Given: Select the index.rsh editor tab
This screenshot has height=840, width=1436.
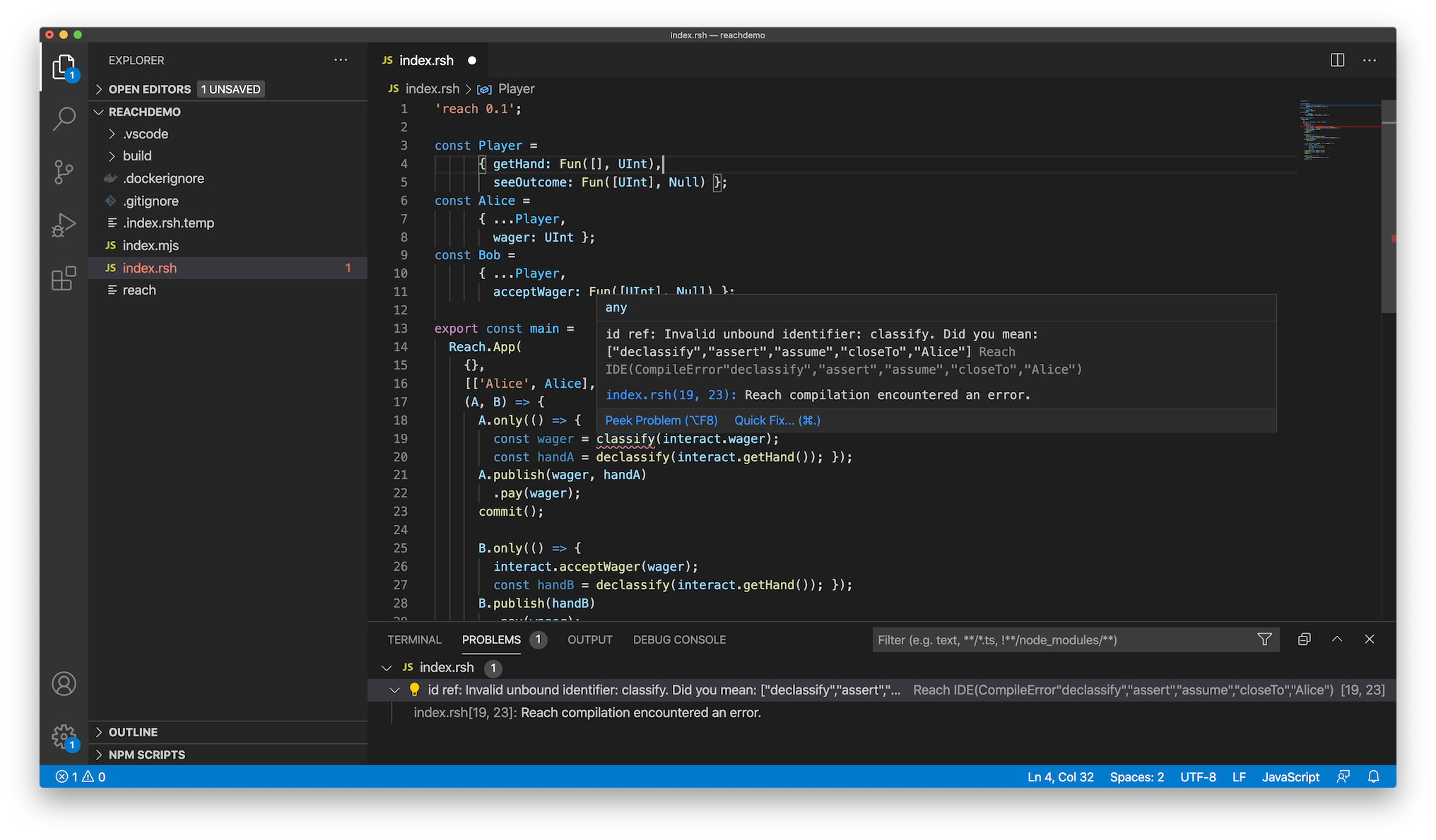Looking at the screenshot, I should coord(428,61).
